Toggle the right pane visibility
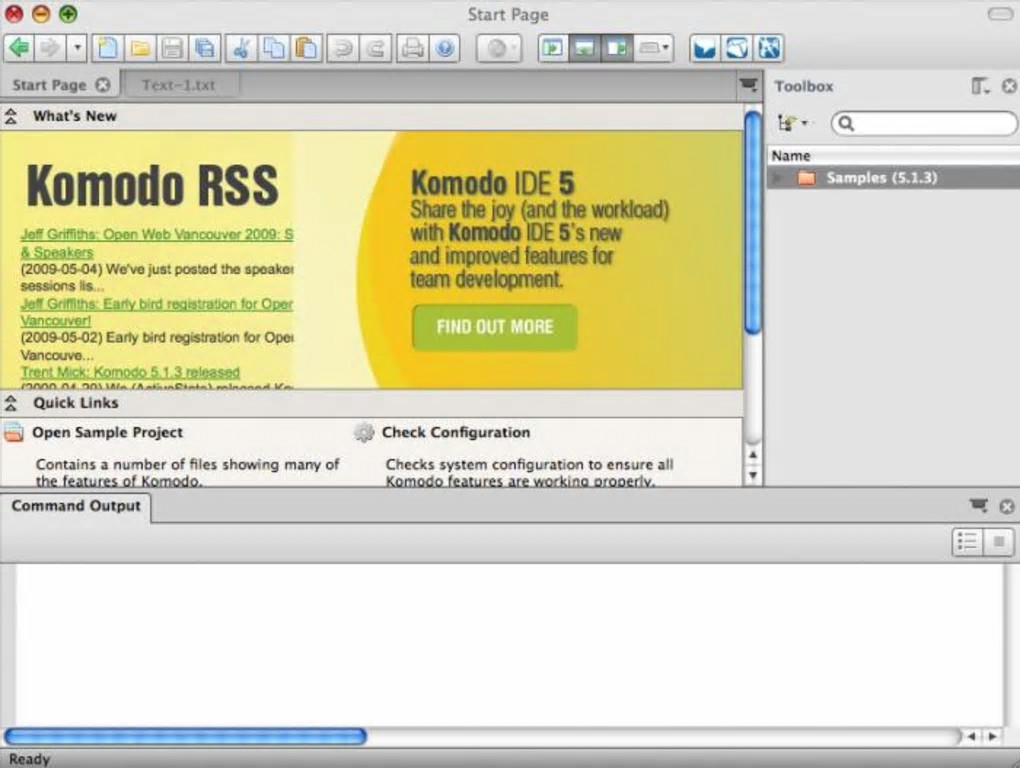The image size is (1020, 768). tap(616, 48)
